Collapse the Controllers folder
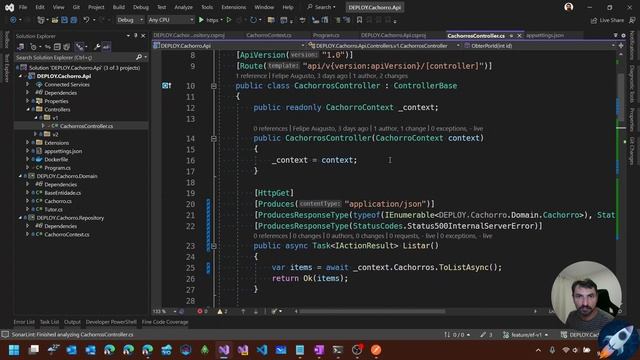Screen dimensions: 640x360 pos(28,109)
